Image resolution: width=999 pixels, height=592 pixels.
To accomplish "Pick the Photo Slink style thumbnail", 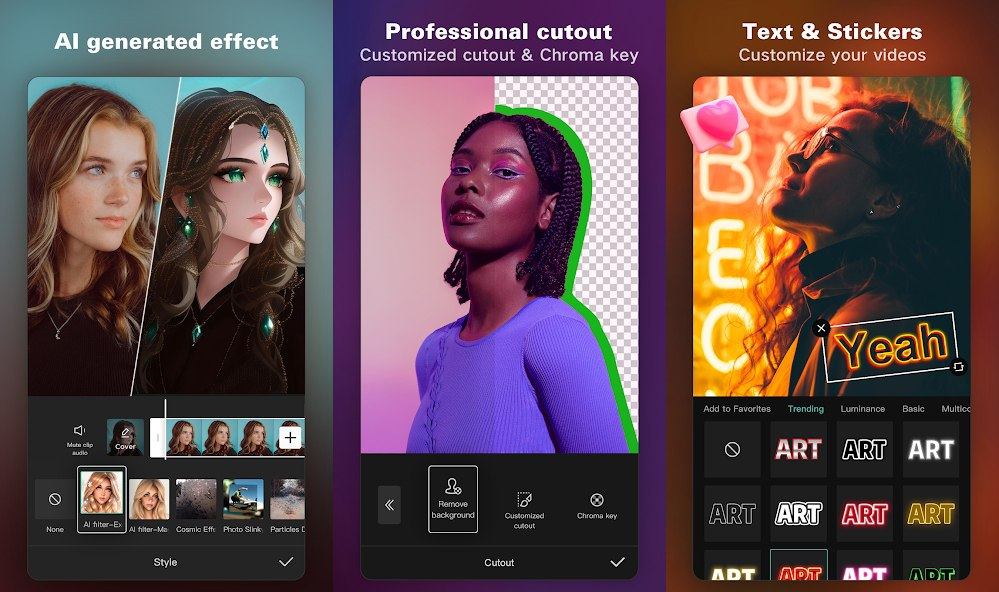I will click(243, 499).
